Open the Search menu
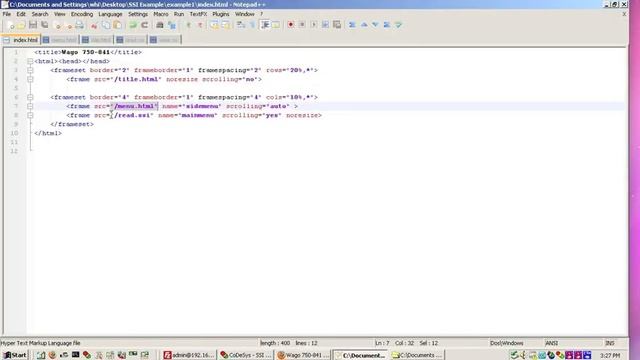 click(40, 14)
